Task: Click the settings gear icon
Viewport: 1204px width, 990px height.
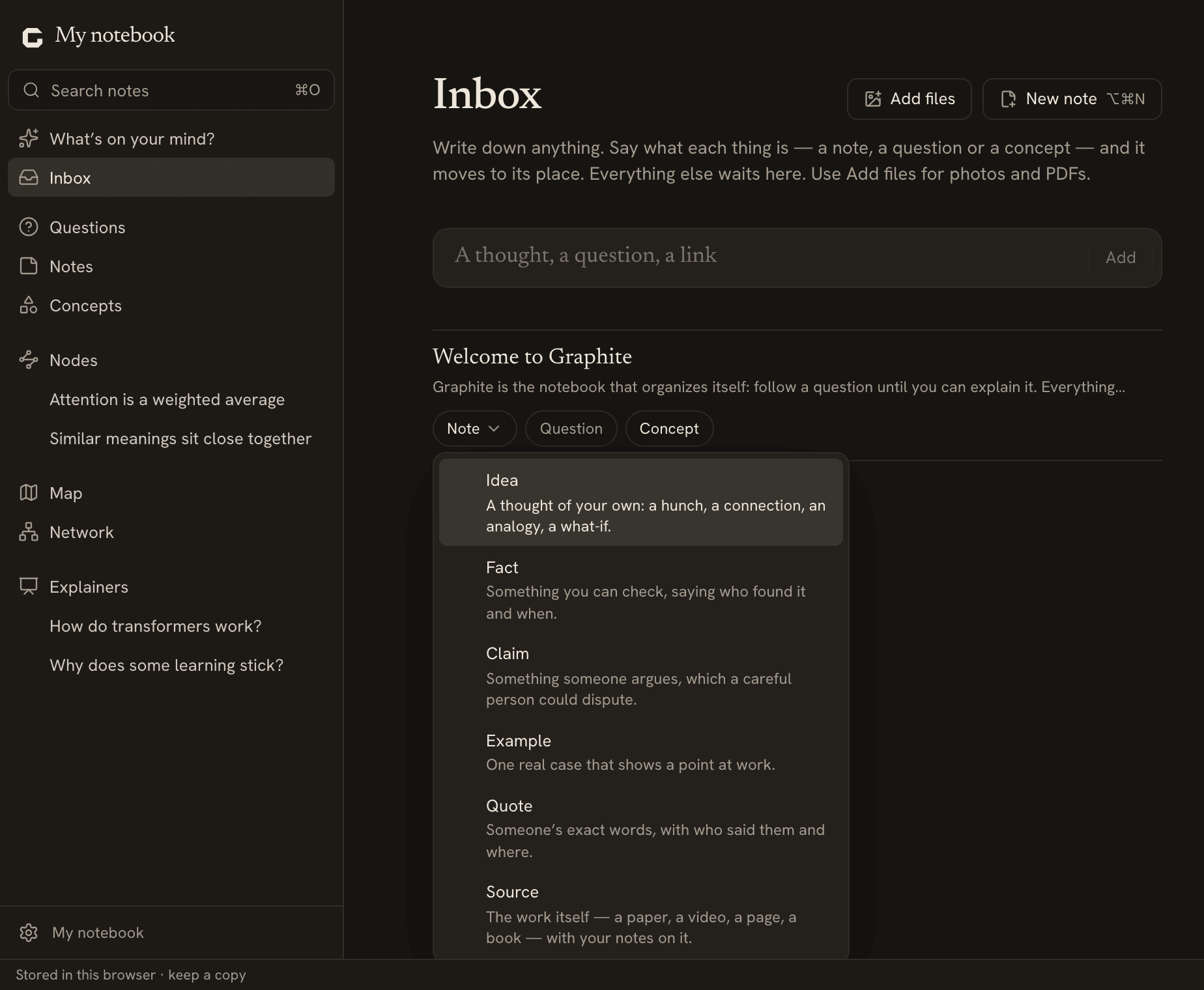Action: click(x=29, y=933)
